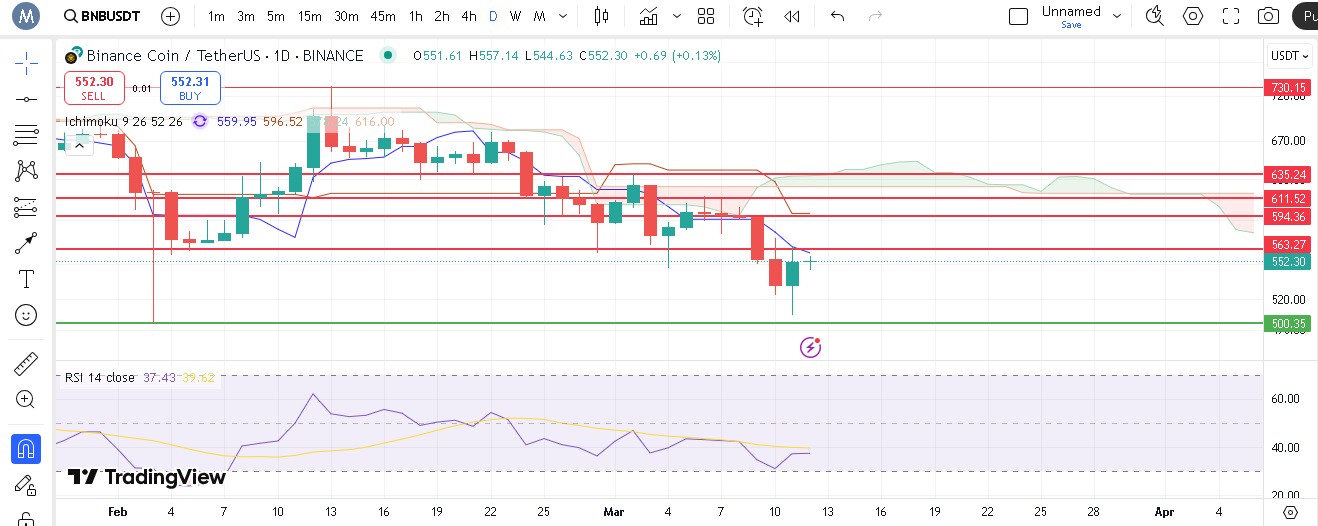Click the 552.30 SELL button

click(94, 88)
